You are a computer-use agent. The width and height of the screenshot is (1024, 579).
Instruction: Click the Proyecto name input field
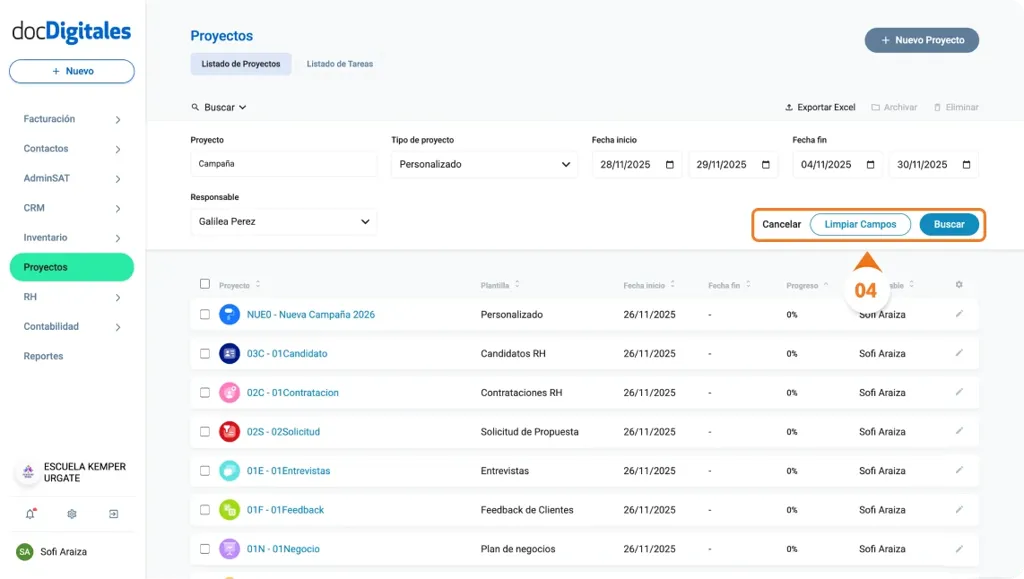(283, 165)
